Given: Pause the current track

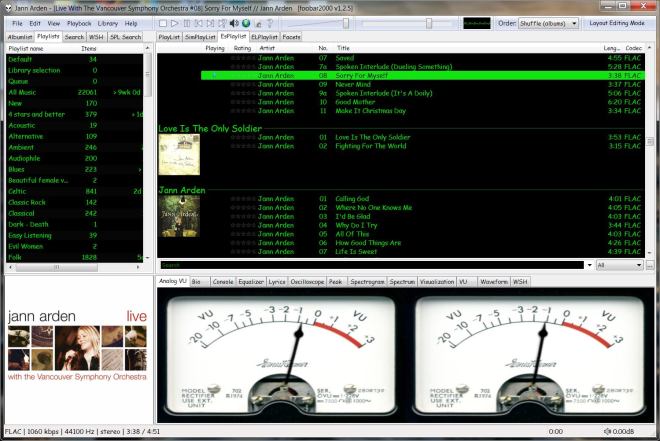Looking at the screenshot, I should pyautogui.click(x=186, y=22).
